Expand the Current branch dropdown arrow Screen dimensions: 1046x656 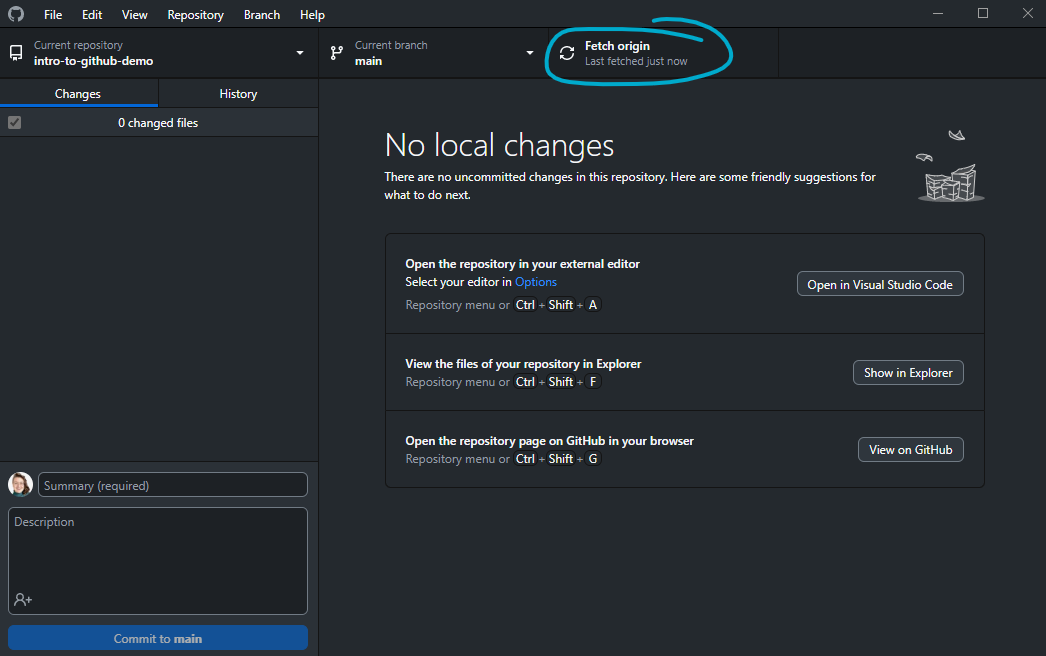[x=530, y=53]
